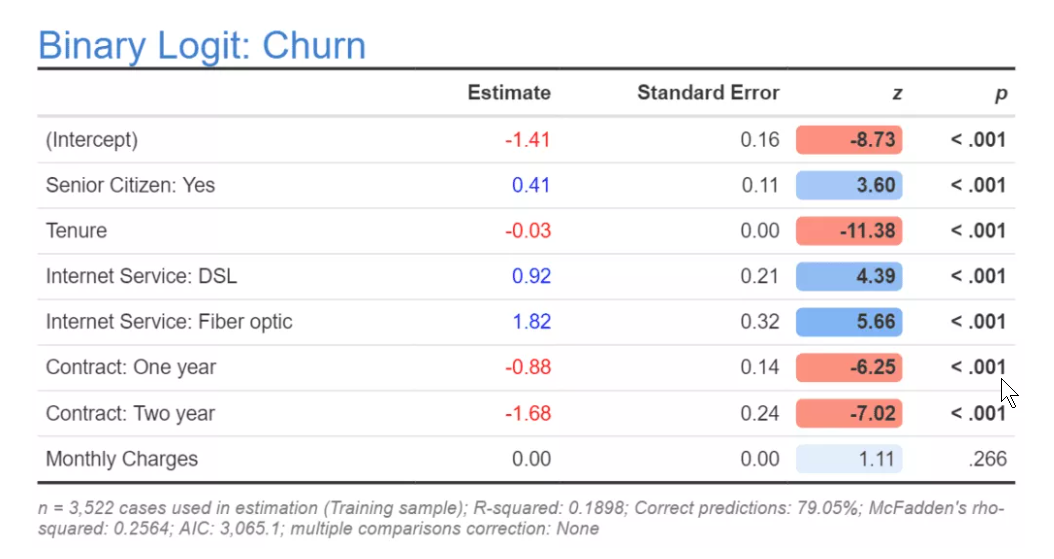Screen dimensions: 1054x559
Task: Select the Contract: Two year label
Action: point(130,413)
